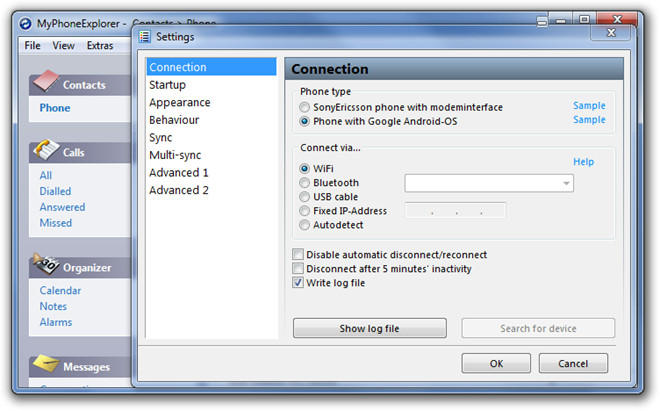Screen dimensions: 660x411
Task: Open Notes under Organizer
Action: pyautogui.click(x=53, y=306)
